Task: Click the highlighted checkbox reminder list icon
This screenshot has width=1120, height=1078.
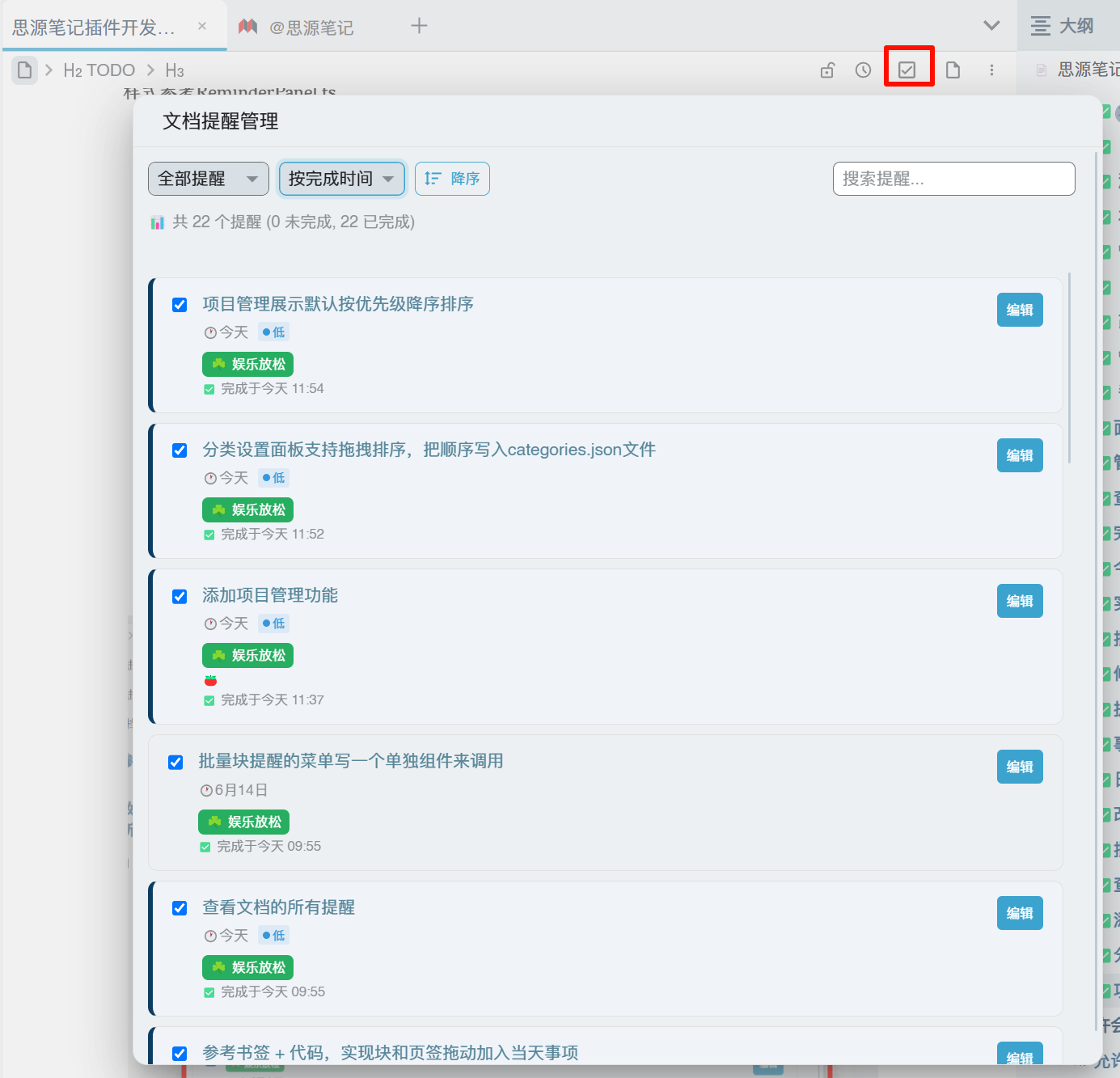Action: (x=907, y=70)
